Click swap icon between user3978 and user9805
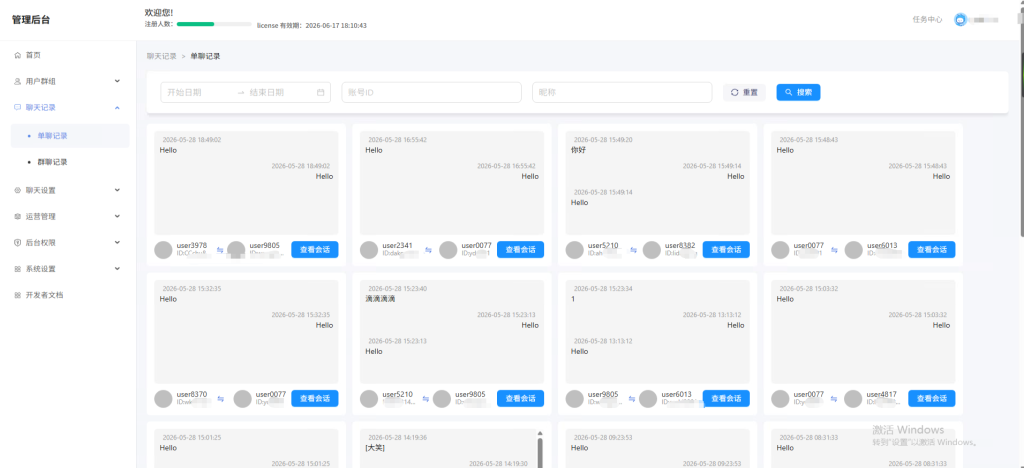Viewport: 1024px width, 468px height. [220, 250]
